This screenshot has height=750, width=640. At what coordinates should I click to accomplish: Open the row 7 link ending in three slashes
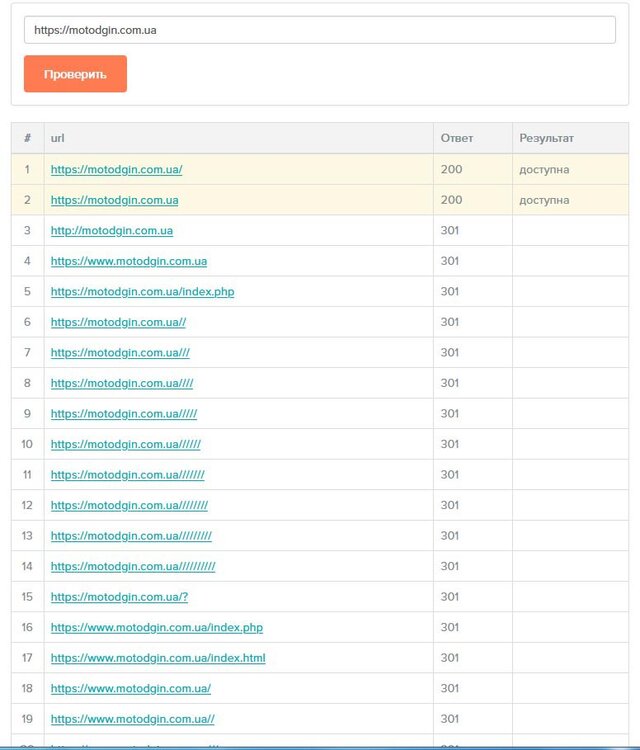[120, 353]
